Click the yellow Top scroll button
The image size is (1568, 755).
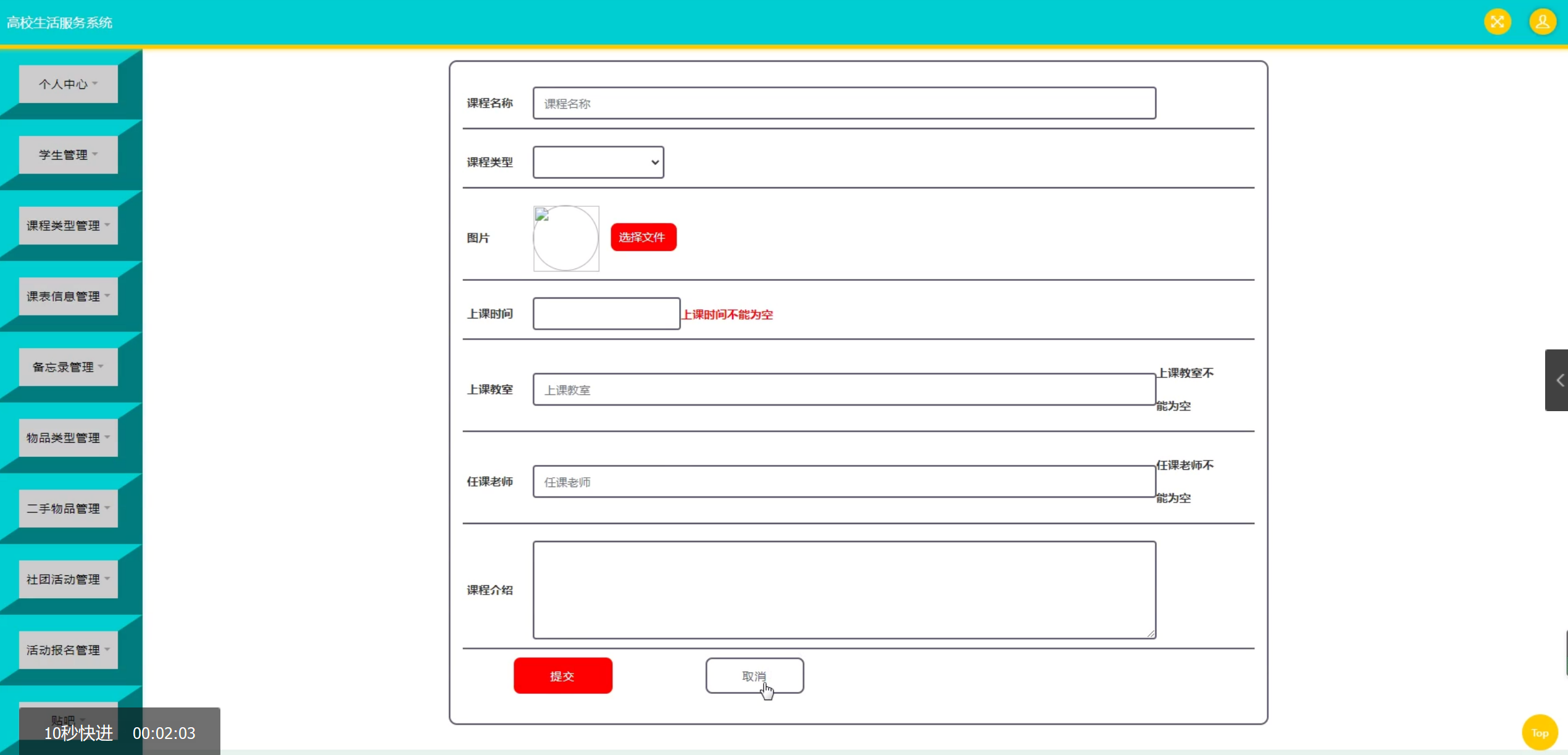click(x=1540, y=733)
